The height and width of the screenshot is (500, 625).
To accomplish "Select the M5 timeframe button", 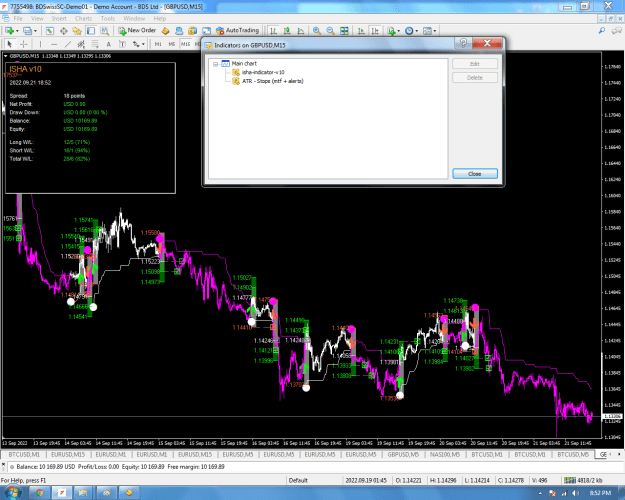I will coord(172,44).
